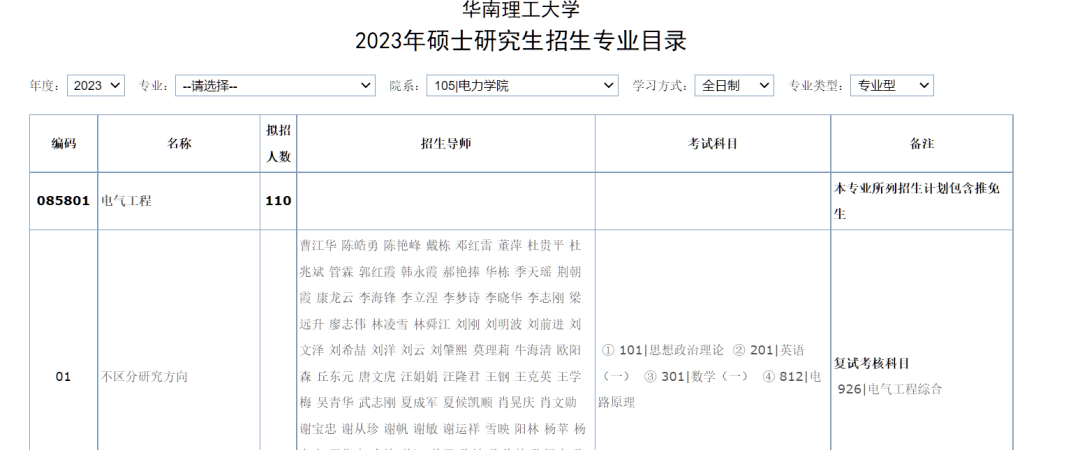Select the code cell 085801
1080x450 pixels.
[63, 201]
